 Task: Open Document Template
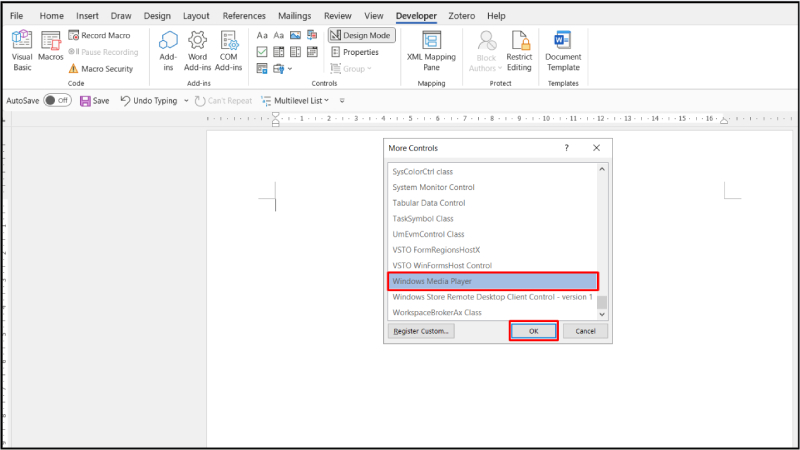[x=563, y=48]
